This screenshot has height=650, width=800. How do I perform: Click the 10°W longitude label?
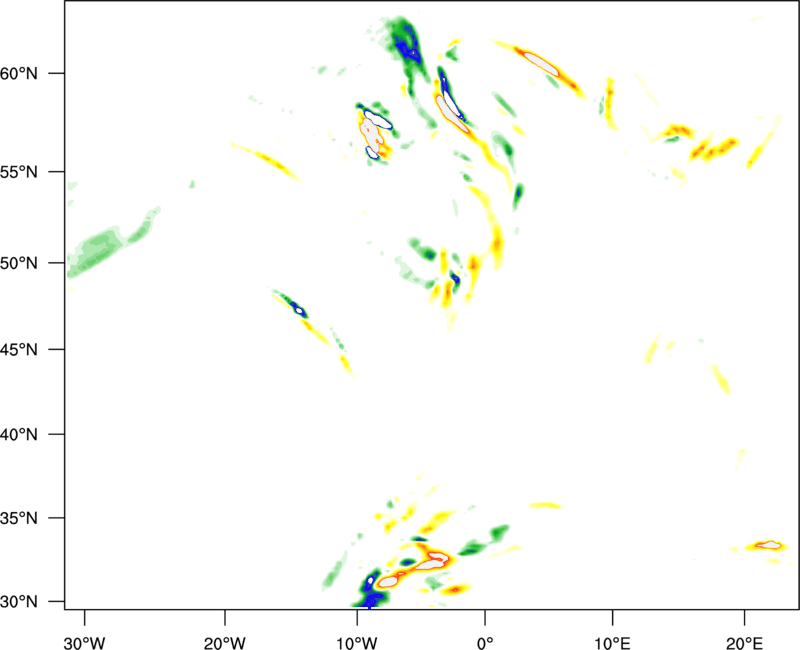(357, 643)
